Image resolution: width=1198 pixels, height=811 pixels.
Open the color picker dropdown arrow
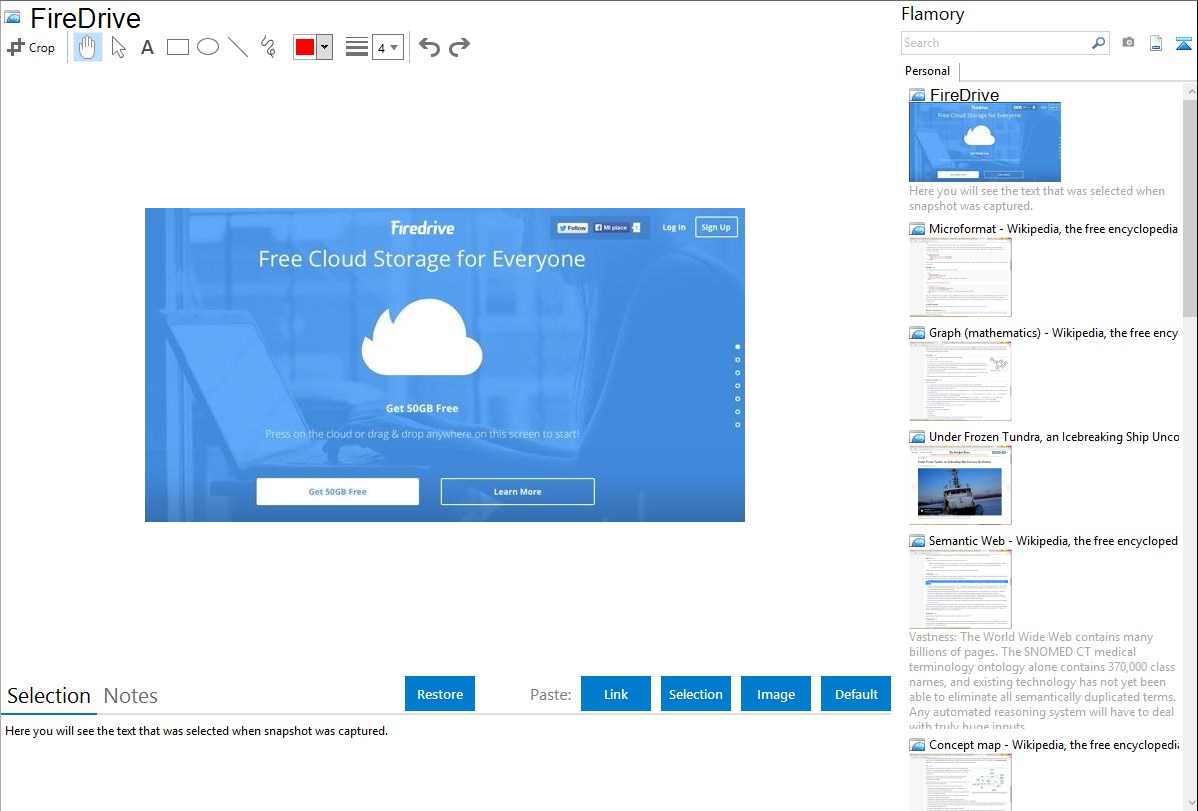[x=324, y=47]
